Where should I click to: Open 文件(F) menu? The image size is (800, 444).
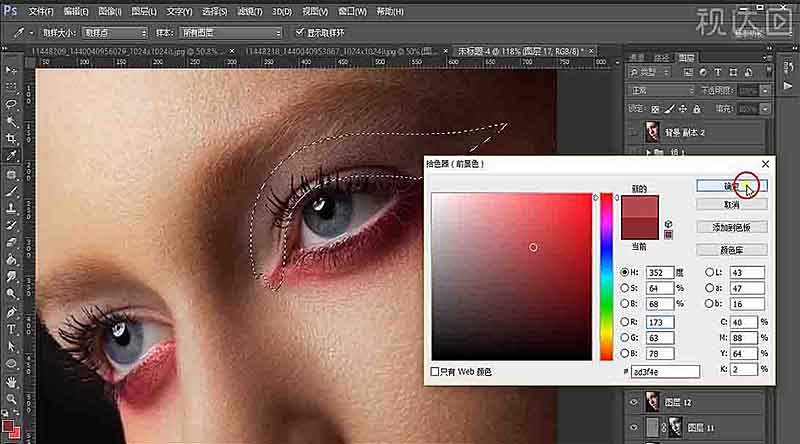[x=41, y=11]
